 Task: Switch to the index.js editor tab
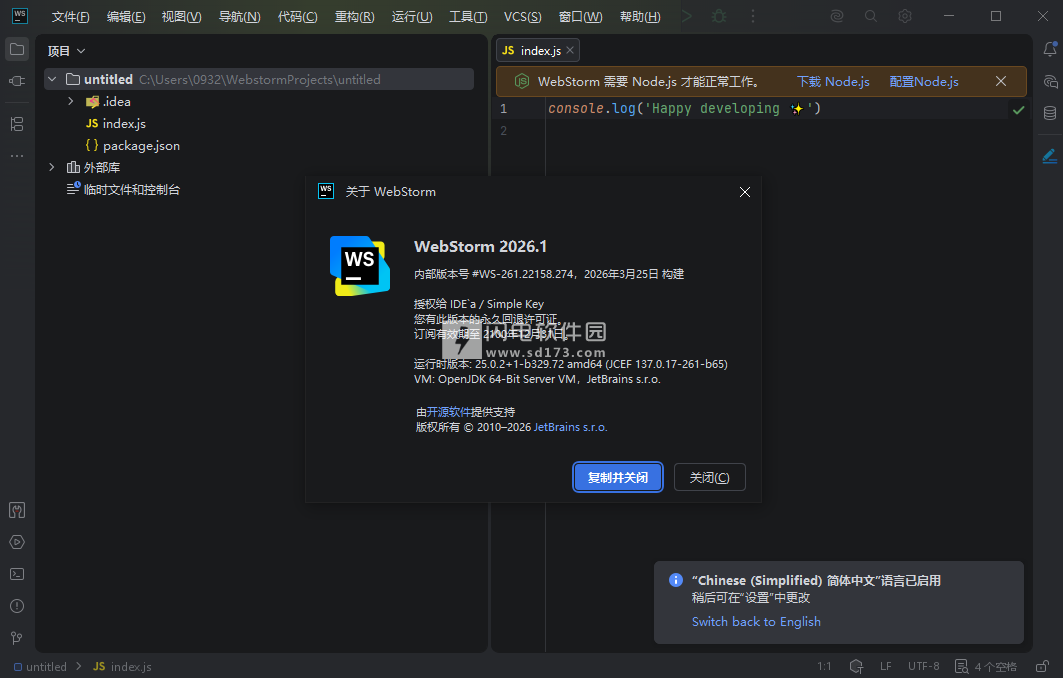(539, 50)
